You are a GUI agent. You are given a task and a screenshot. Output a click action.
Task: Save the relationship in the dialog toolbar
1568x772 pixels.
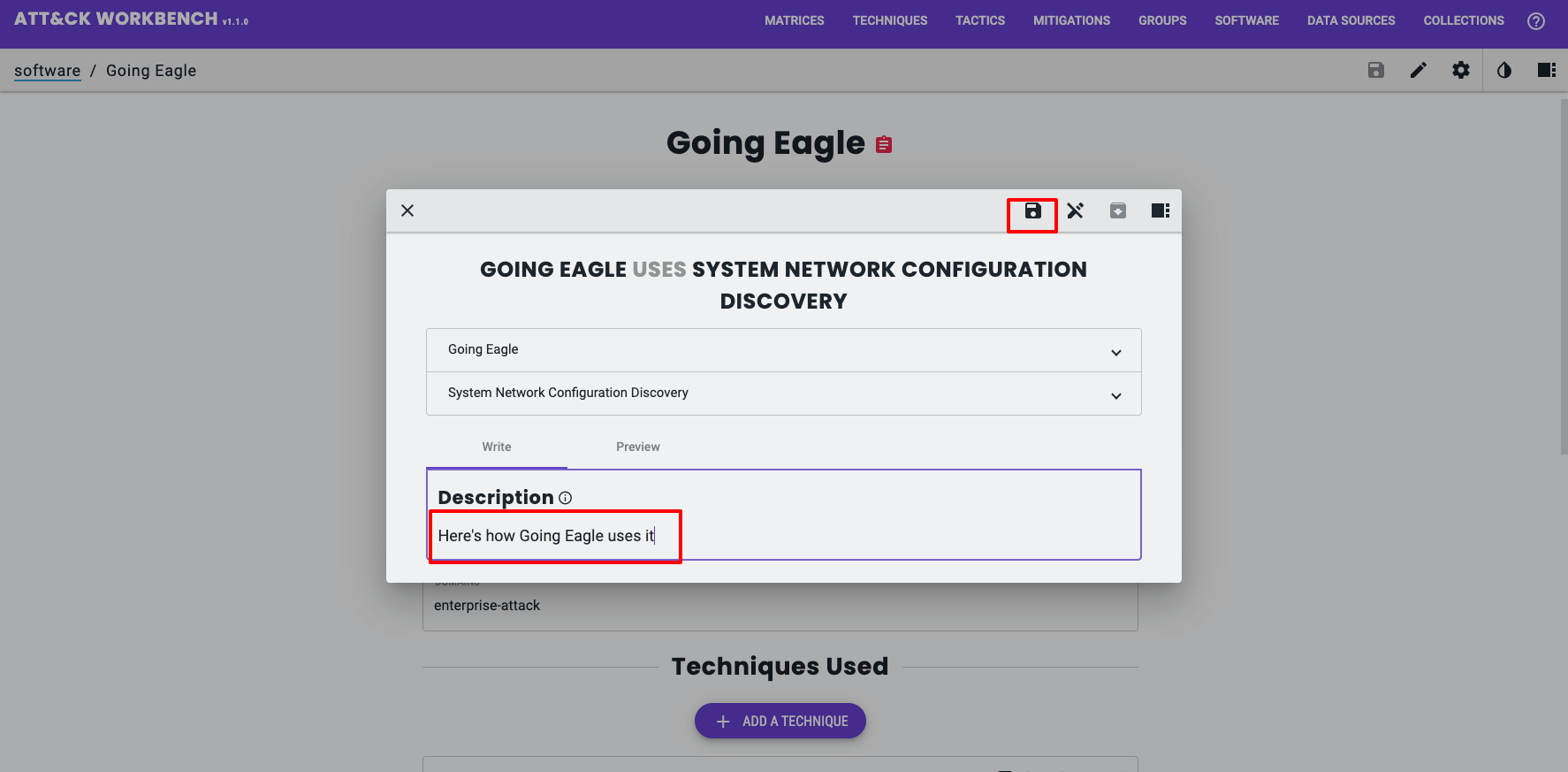pos(1032,211)
